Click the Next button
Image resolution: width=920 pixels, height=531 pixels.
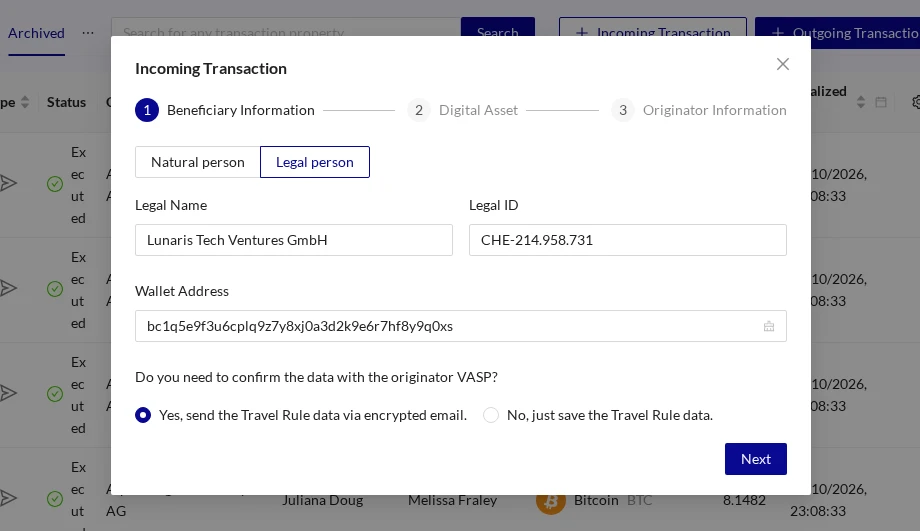point(755,459)
